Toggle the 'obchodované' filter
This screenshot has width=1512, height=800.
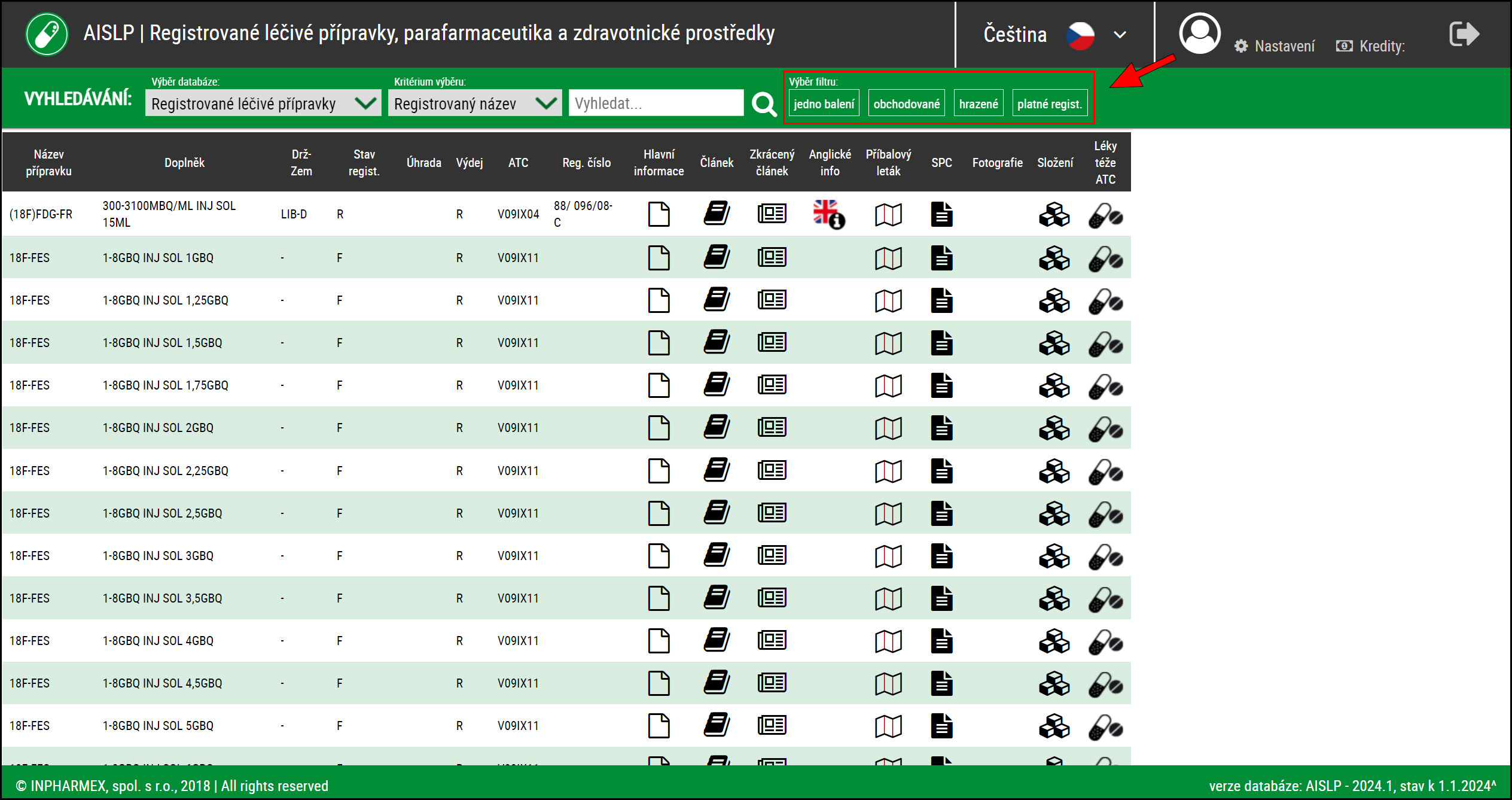pos(906,104)
